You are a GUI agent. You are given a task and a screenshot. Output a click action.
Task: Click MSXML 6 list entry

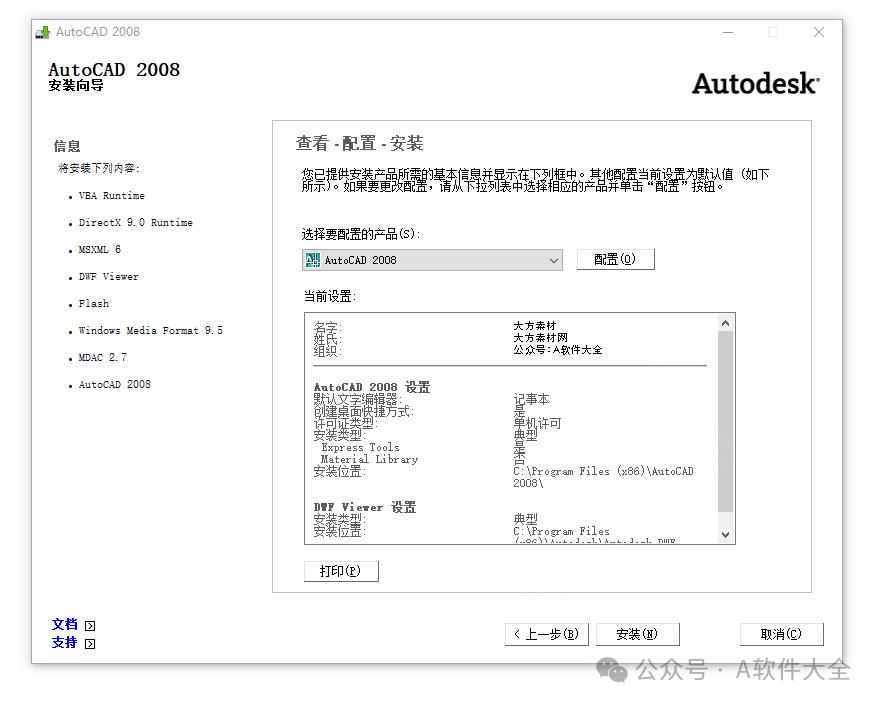(100, 250)
